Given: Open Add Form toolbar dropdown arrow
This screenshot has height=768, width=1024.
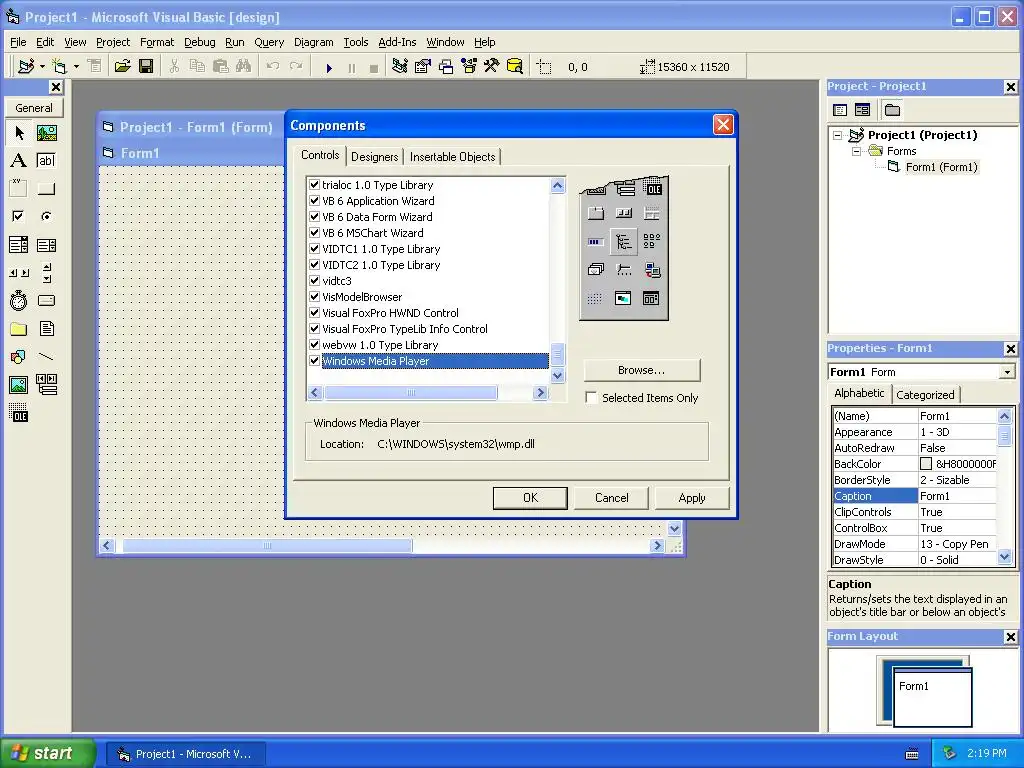Looking at the screenshot, I should 76,67.
